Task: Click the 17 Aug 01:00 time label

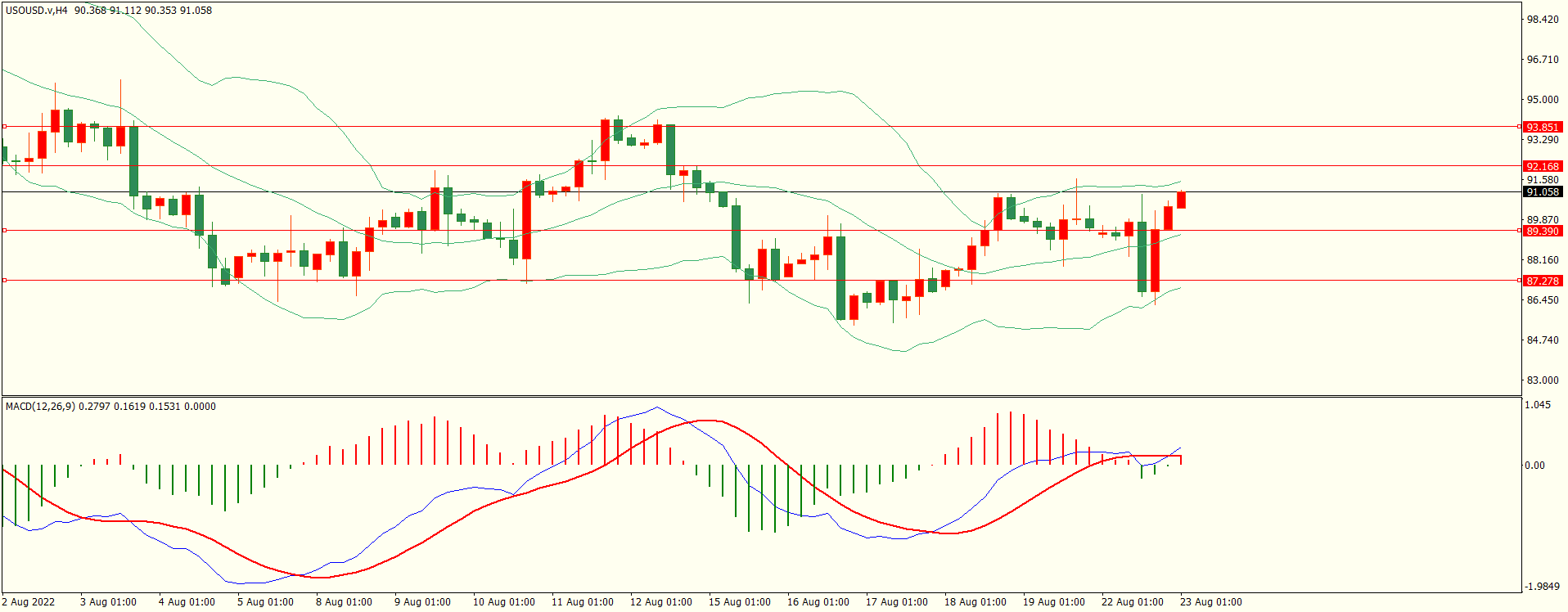Action: click(x=897, y=602)
